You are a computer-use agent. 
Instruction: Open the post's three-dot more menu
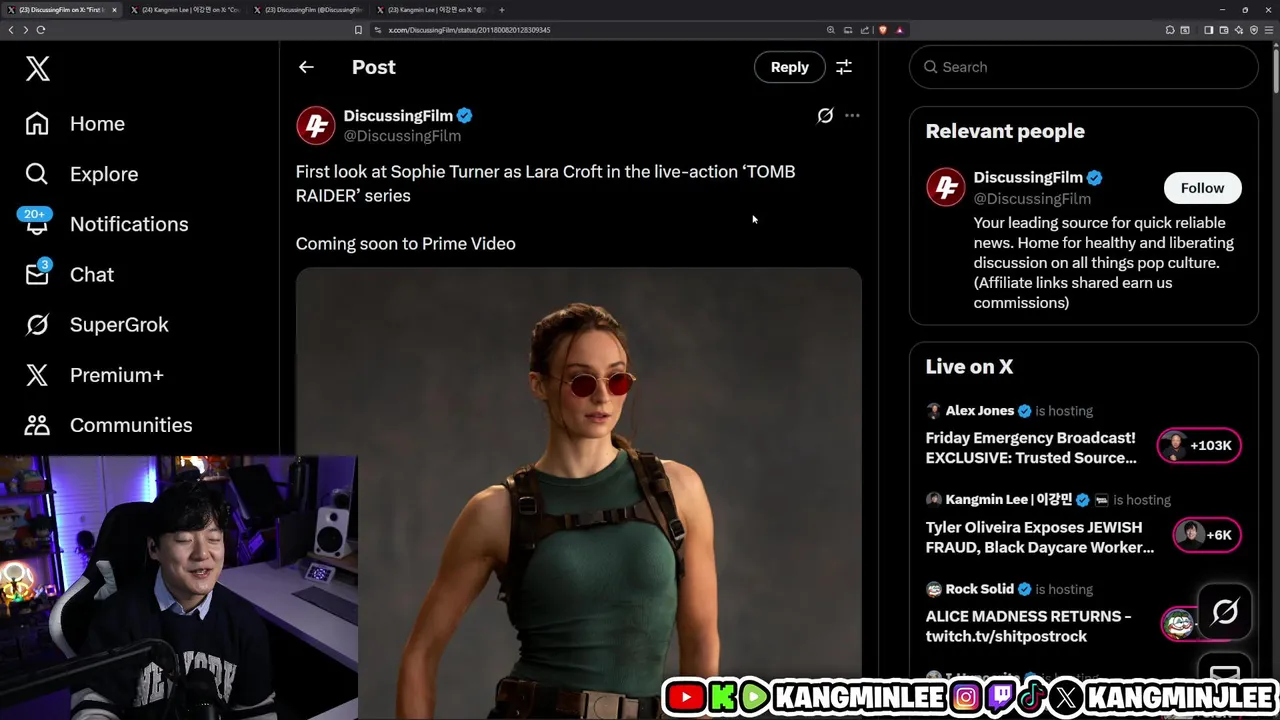[852, 116]
